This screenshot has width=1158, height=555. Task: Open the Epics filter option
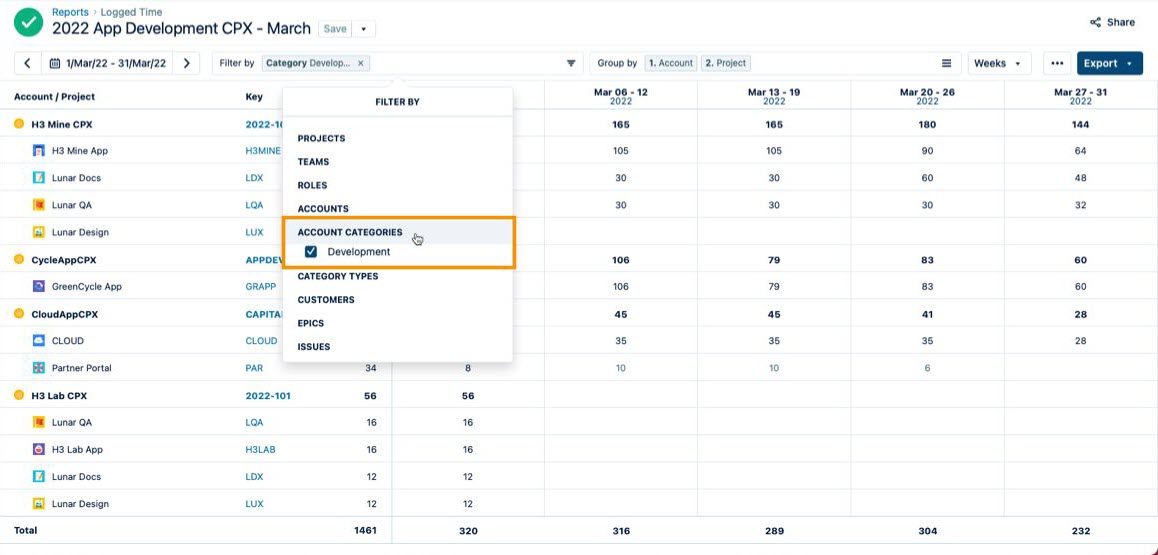[313, 323]
